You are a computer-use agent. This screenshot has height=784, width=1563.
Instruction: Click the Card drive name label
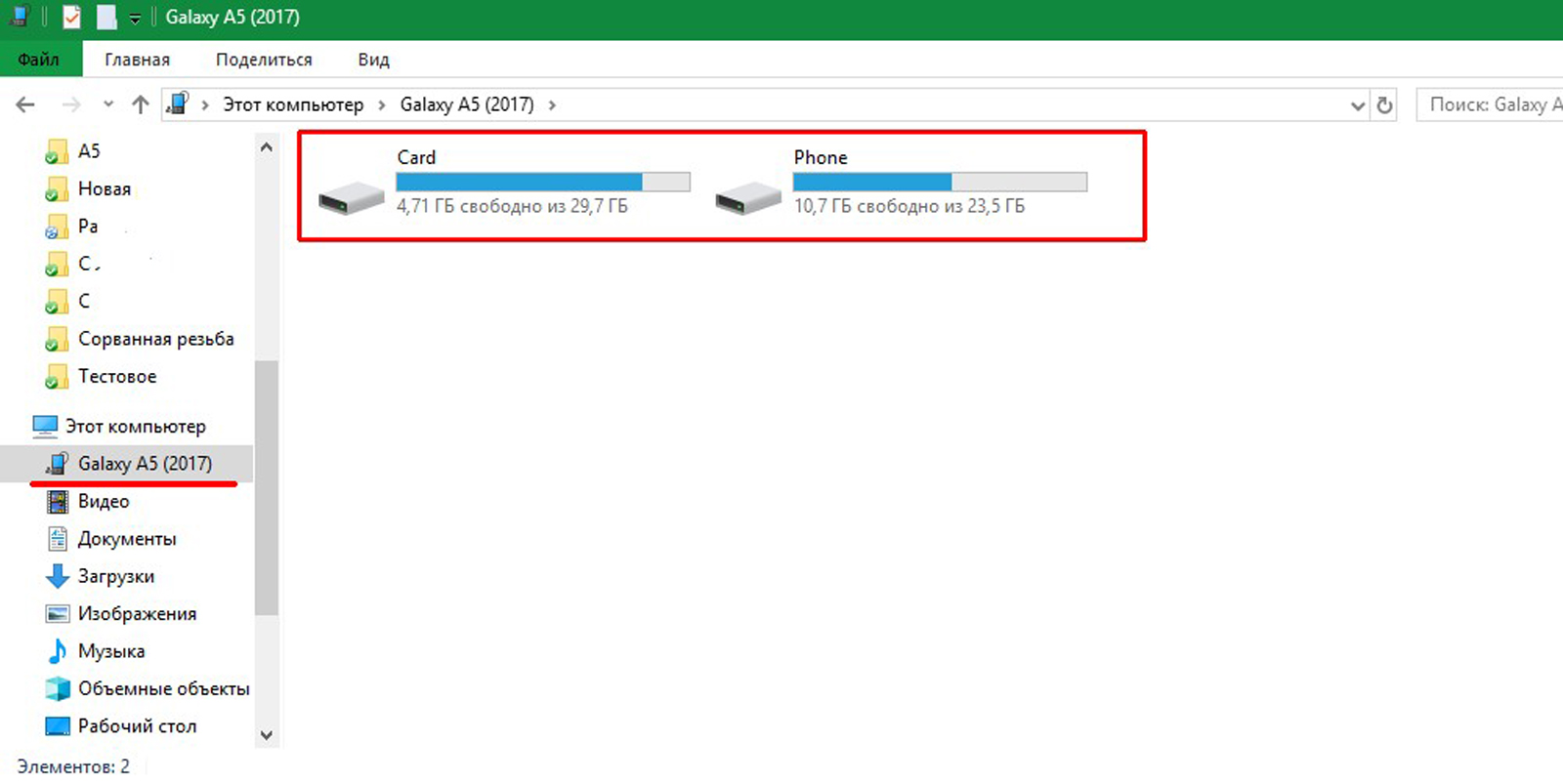pyautogui.click(x=416, y=157)
